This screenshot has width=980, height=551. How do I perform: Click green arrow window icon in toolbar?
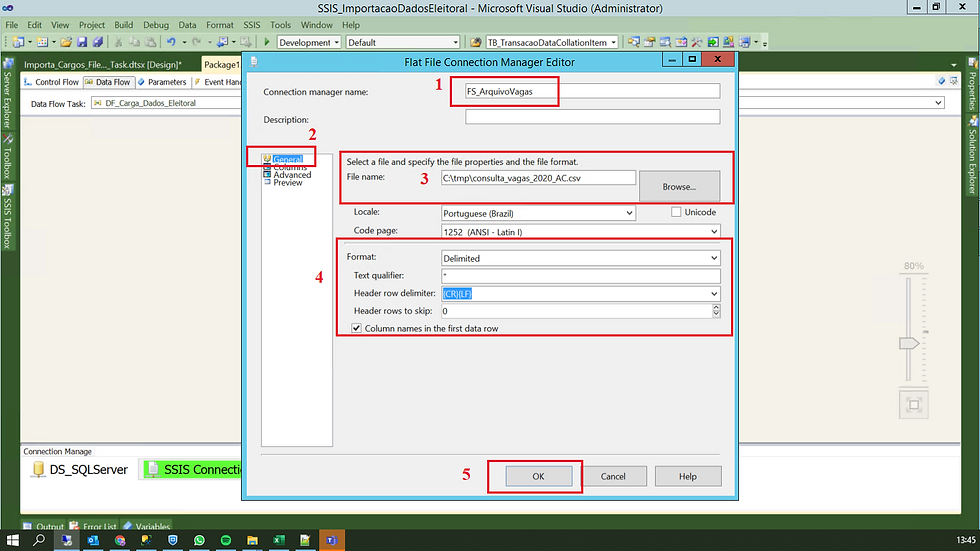(x=713, y=42)
